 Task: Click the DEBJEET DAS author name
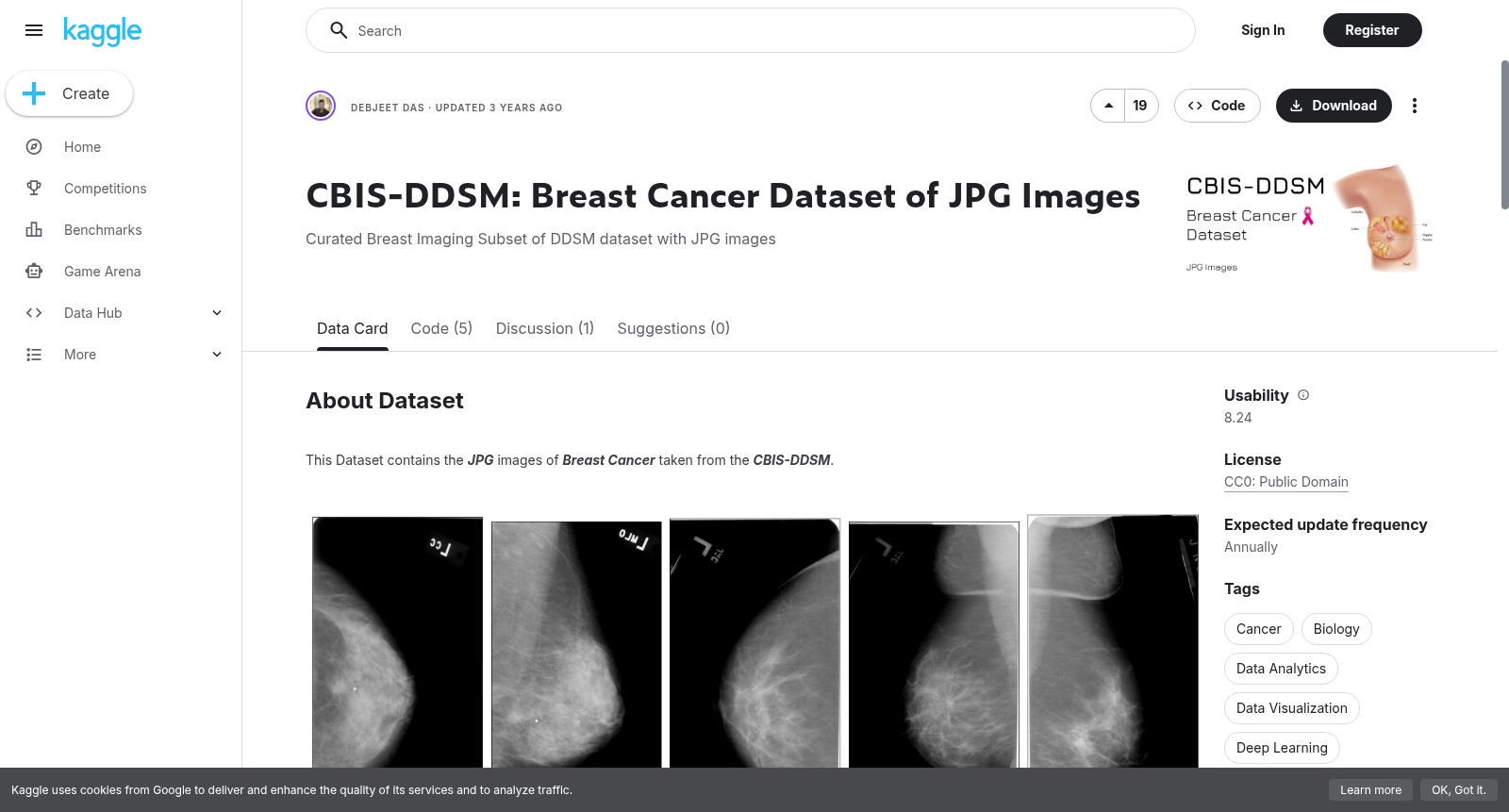coord(388,108)
